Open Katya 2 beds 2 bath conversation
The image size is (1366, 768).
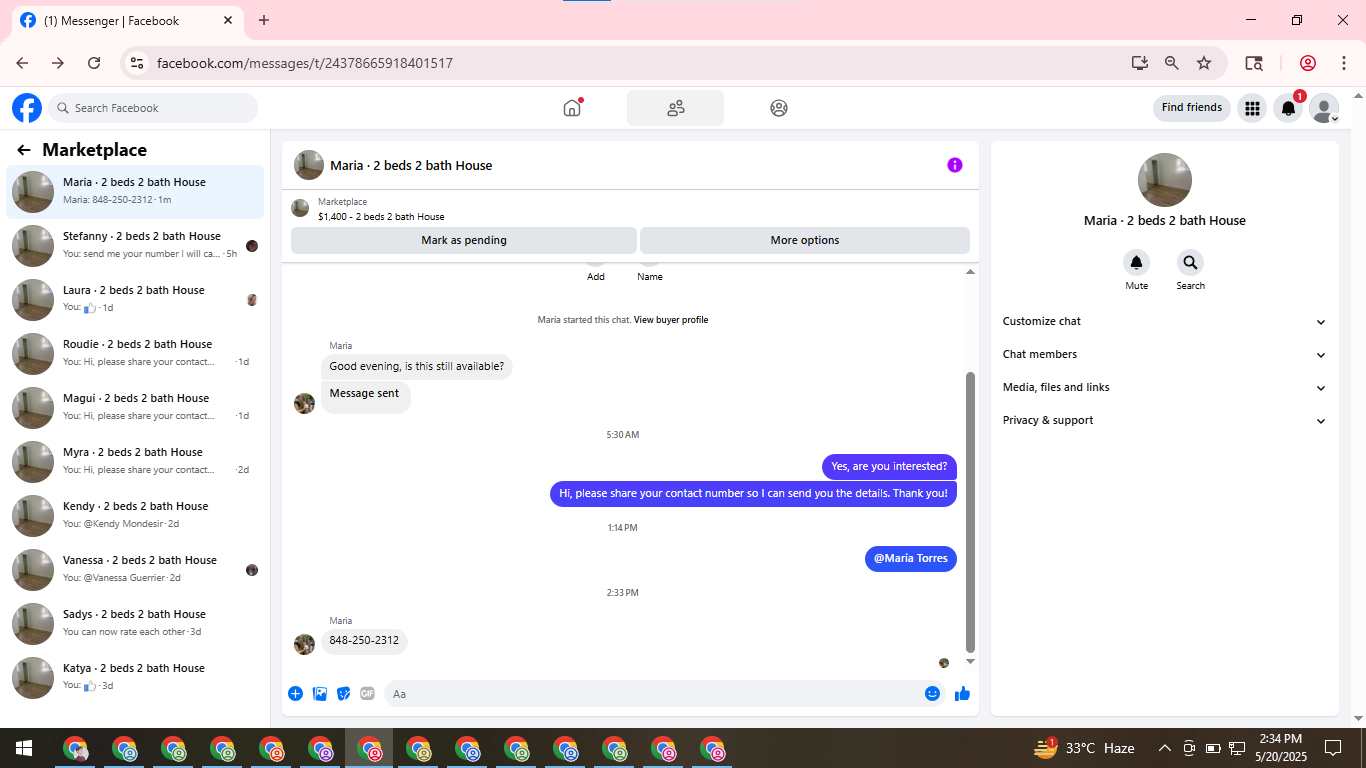click(135, 677)
